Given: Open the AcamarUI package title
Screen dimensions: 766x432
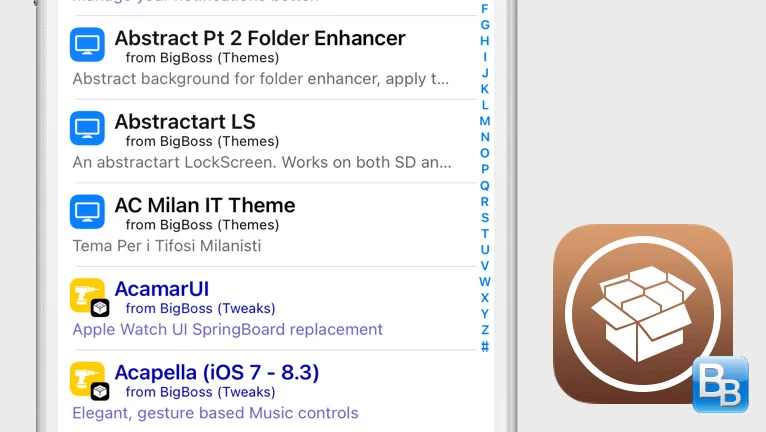Looking at the screenshot, I should tap(162, 289).
